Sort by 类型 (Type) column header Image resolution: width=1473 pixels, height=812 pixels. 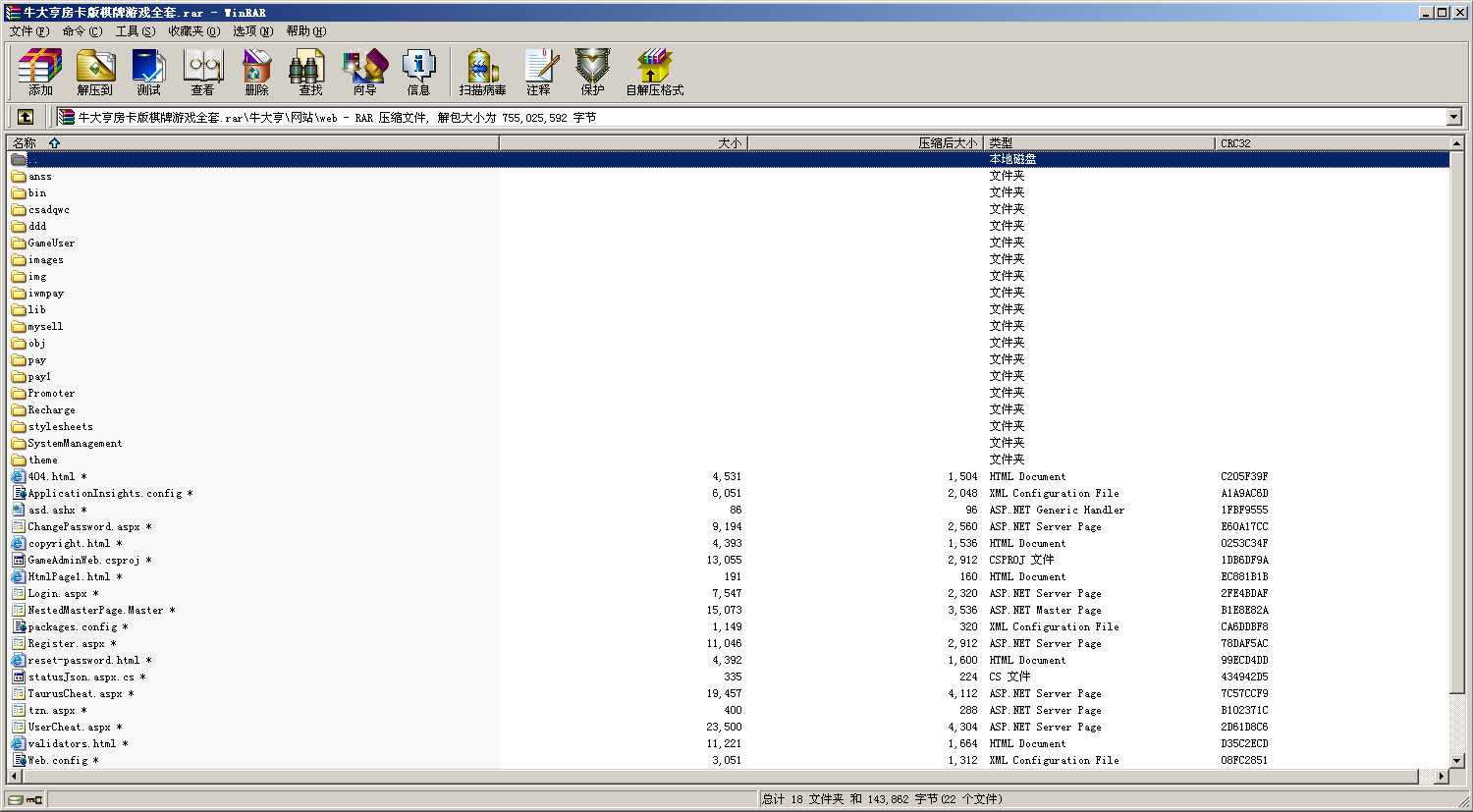click(x=1099, y=143)
